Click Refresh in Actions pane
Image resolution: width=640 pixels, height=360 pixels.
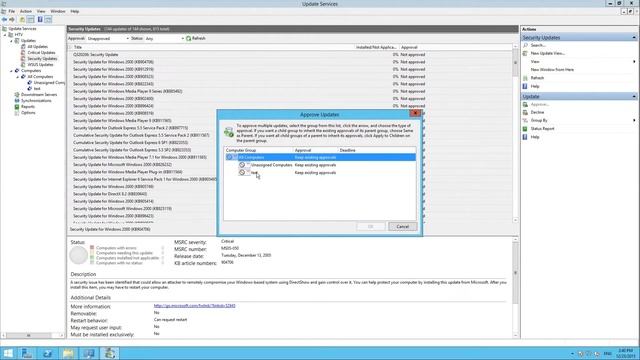(537, 78)
